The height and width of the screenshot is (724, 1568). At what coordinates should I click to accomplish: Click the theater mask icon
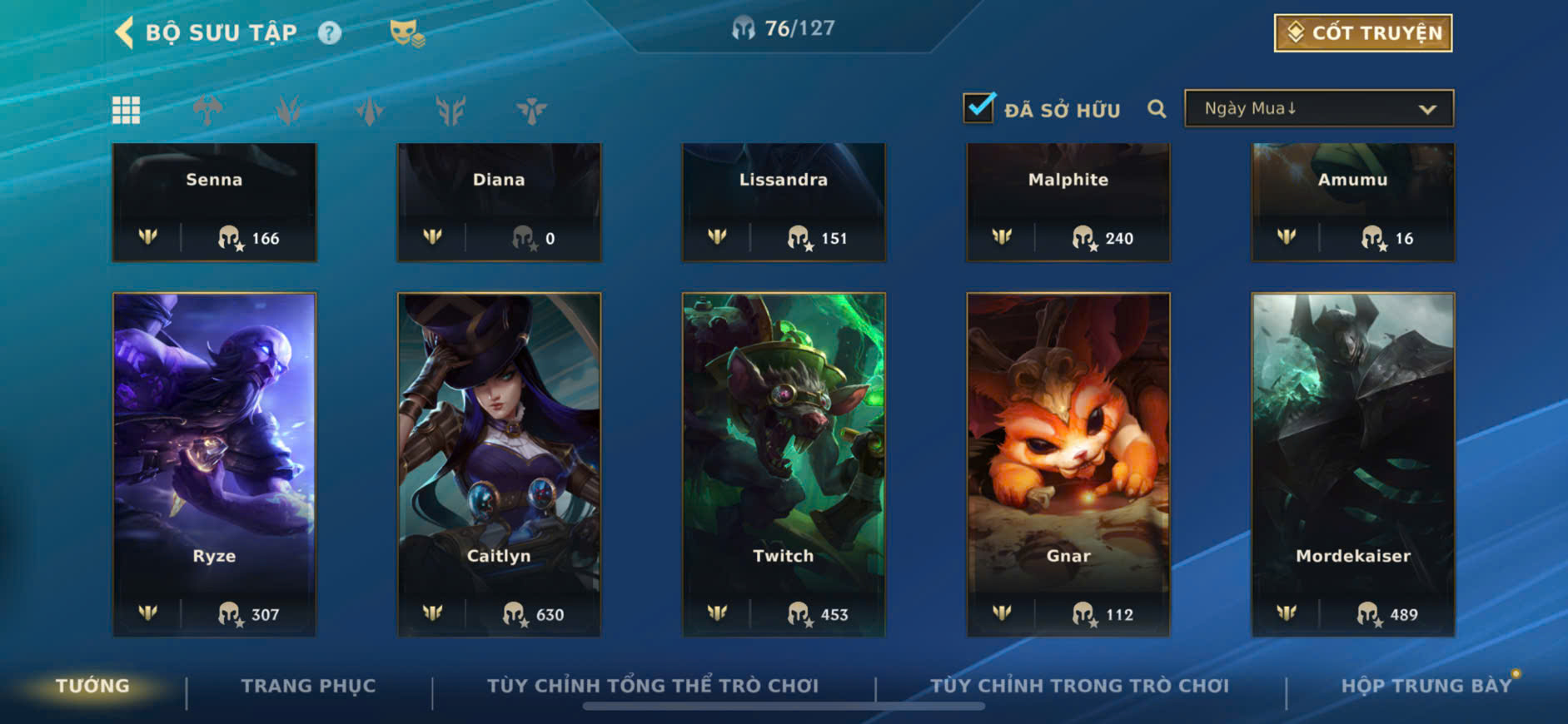(x=407, y=32)
